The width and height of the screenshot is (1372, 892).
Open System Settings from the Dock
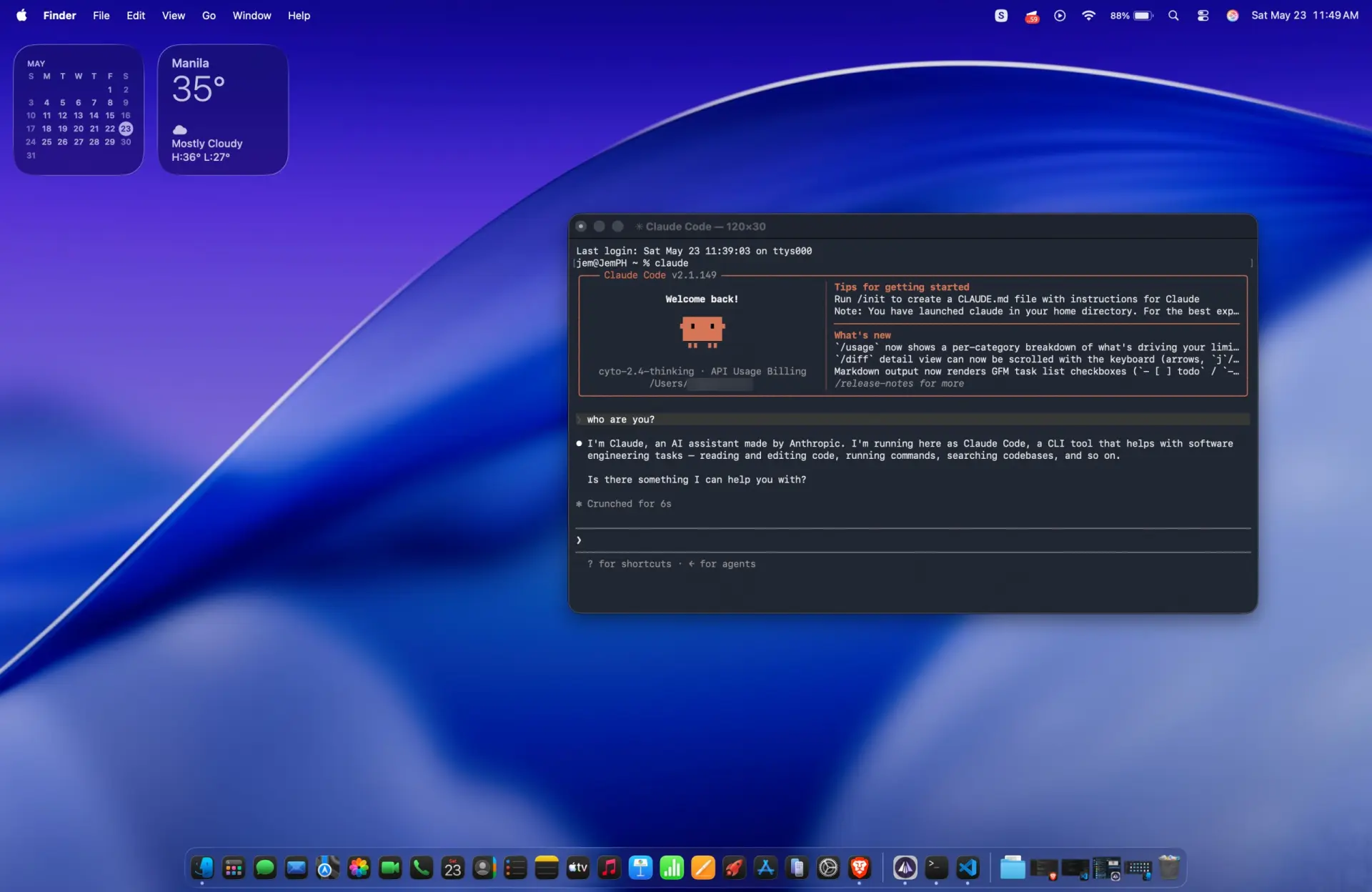[x=828, y=868]
